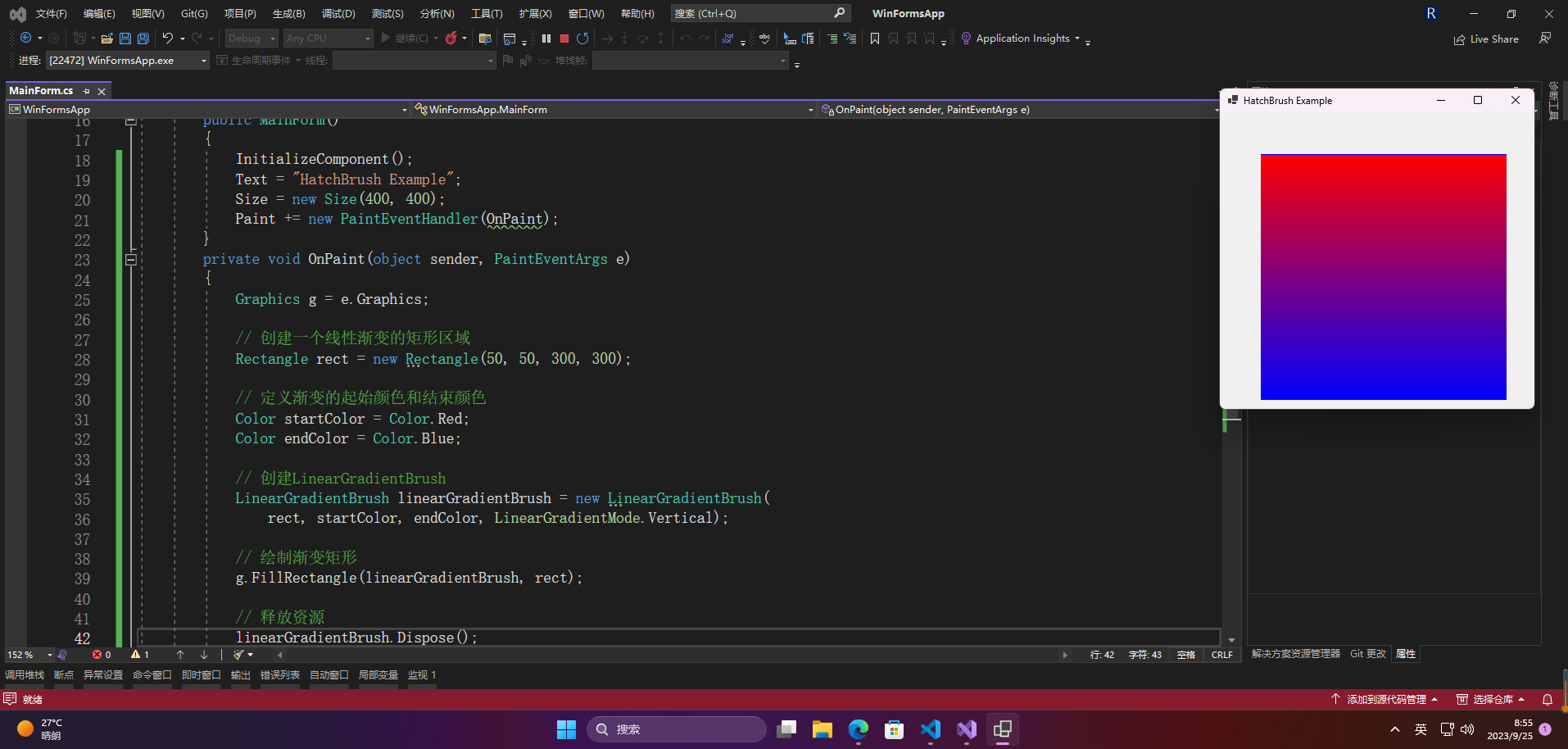Switch to the 错误列表 tab
1568x749 pixels.
[280, 675]
